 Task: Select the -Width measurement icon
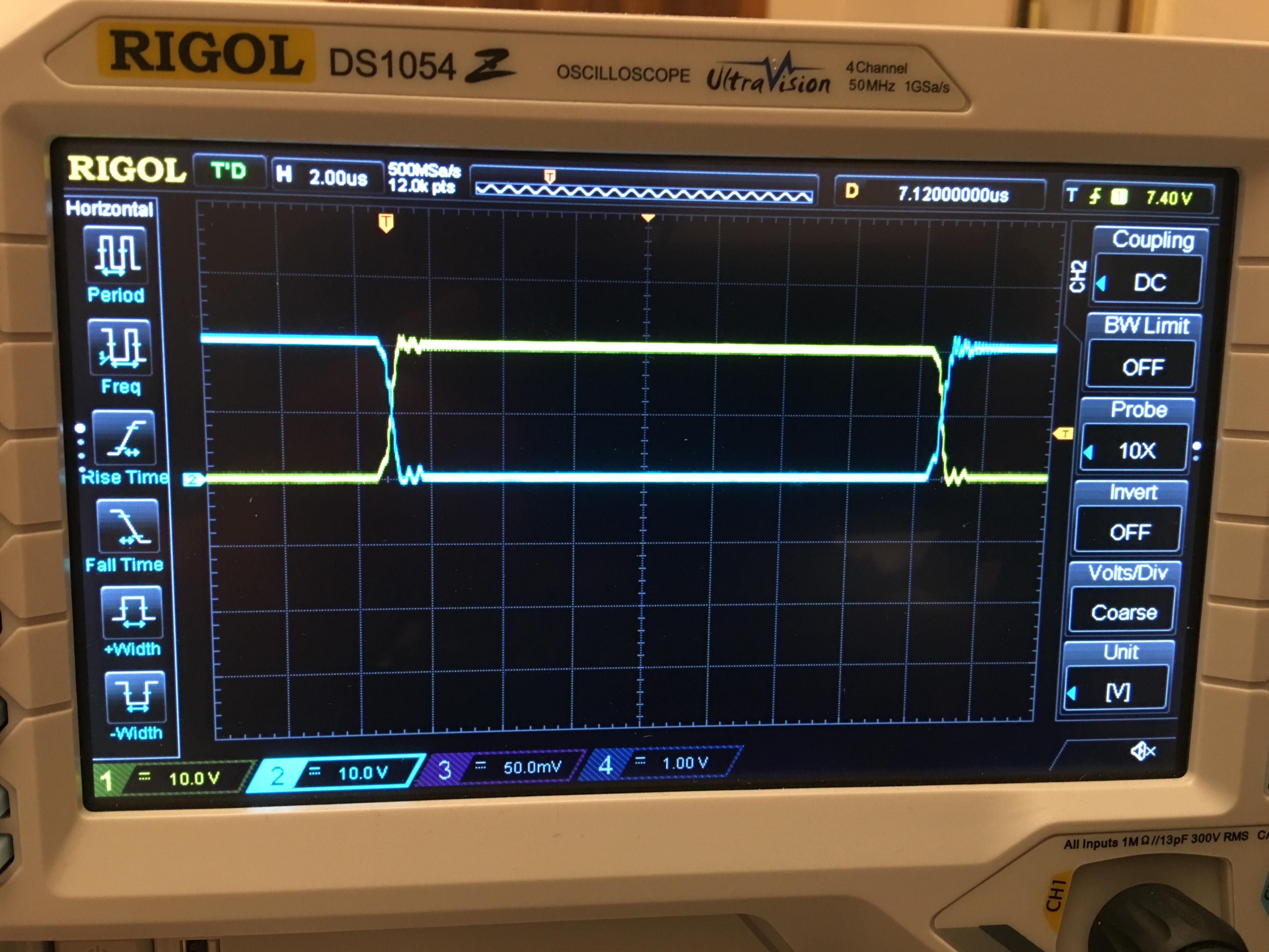(x=135, y=697)
